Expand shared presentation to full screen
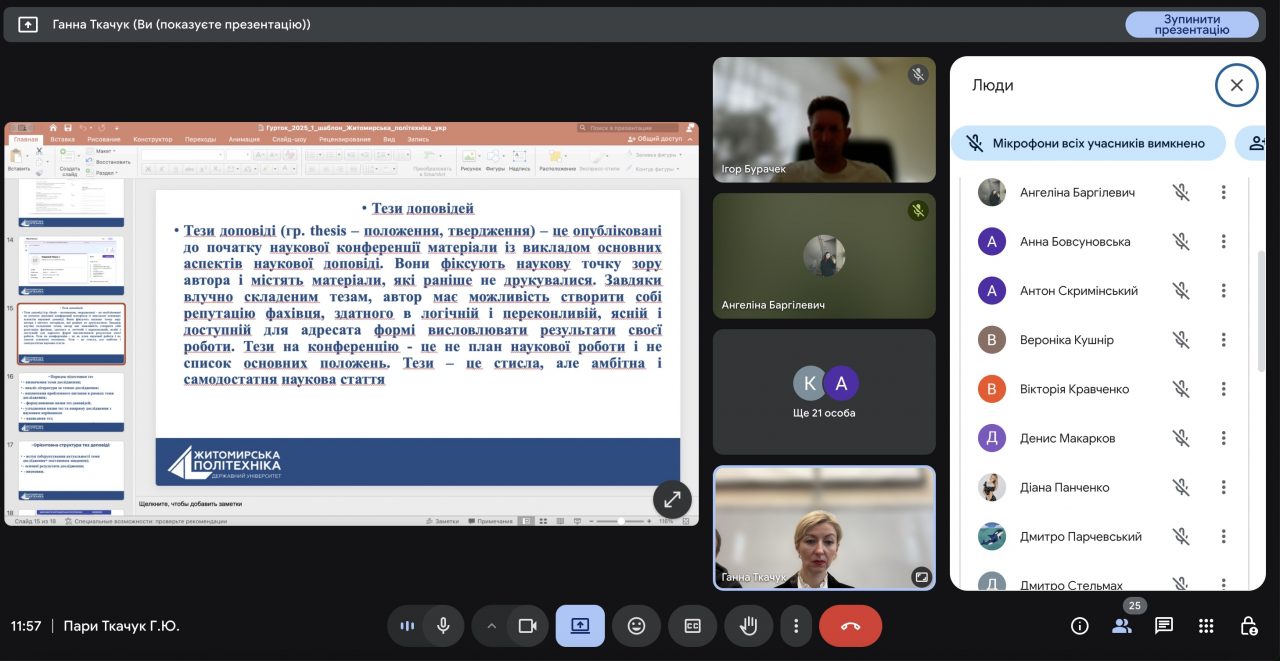1280x661 pixels. (672, 499)
